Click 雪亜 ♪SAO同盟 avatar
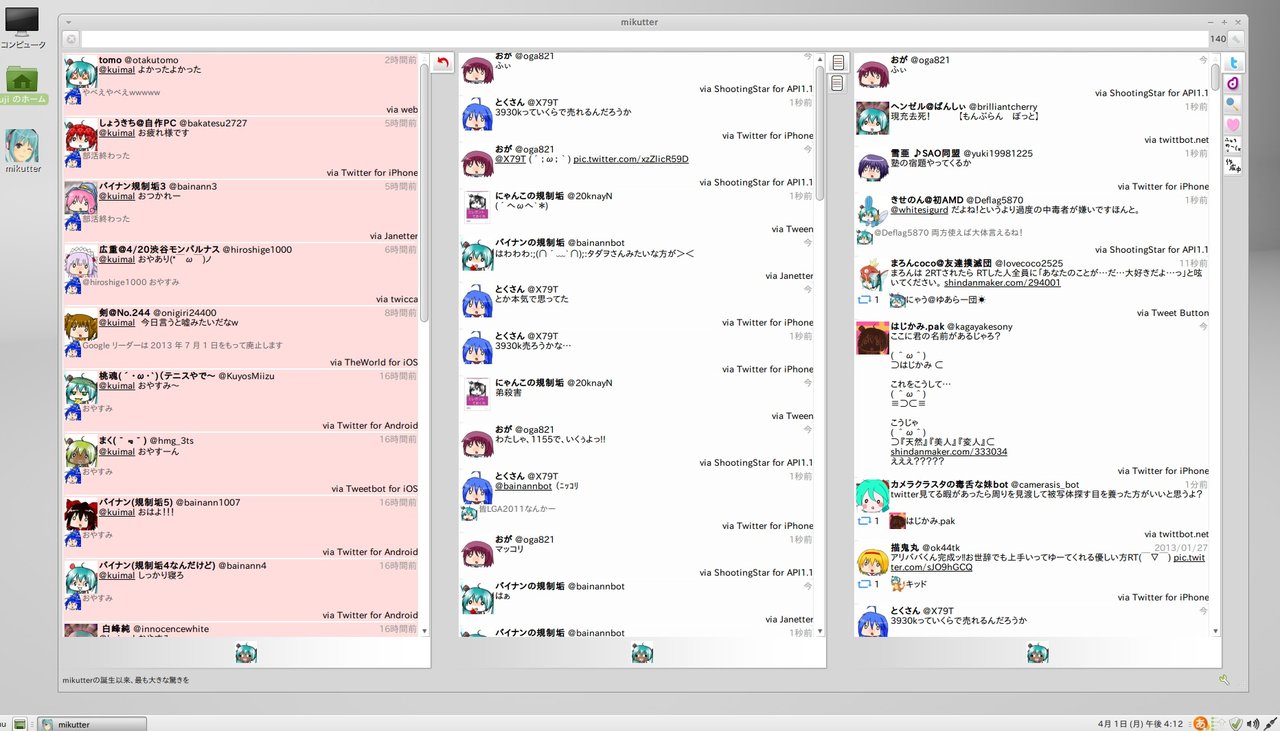The height and width of the screenshot is (731, 1280). [x=873, y=165]
